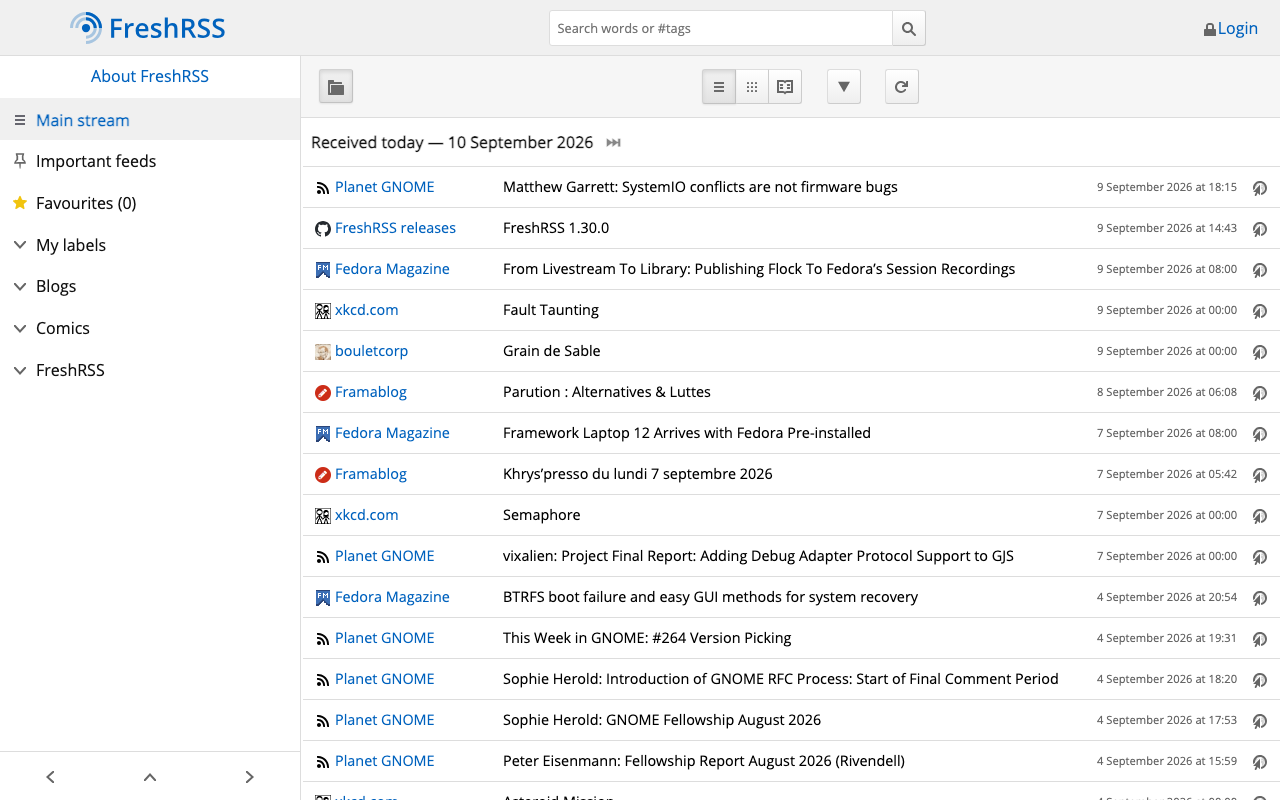Open the Framablog feed link for Parution article
The height and width of the screenshot is (800, 1280).
[371, 392]
